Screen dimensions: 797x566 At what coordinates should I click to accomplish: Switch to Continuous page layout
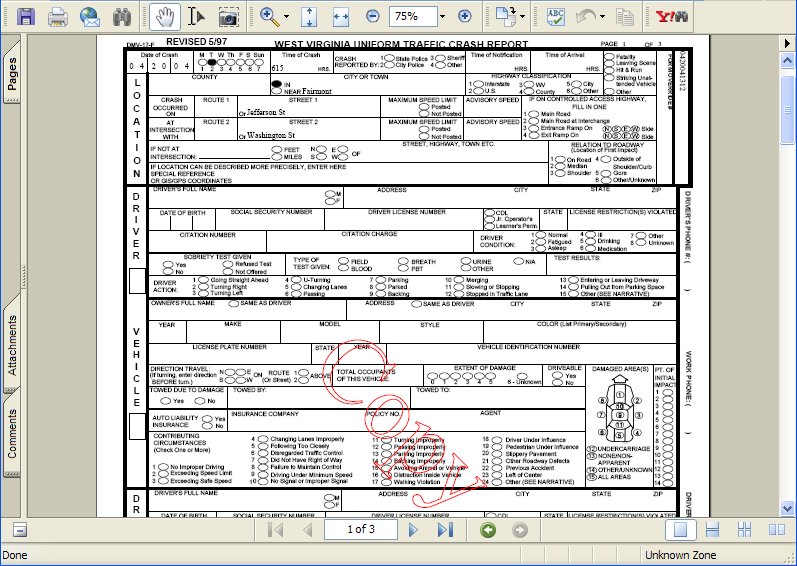click(713, 530)
